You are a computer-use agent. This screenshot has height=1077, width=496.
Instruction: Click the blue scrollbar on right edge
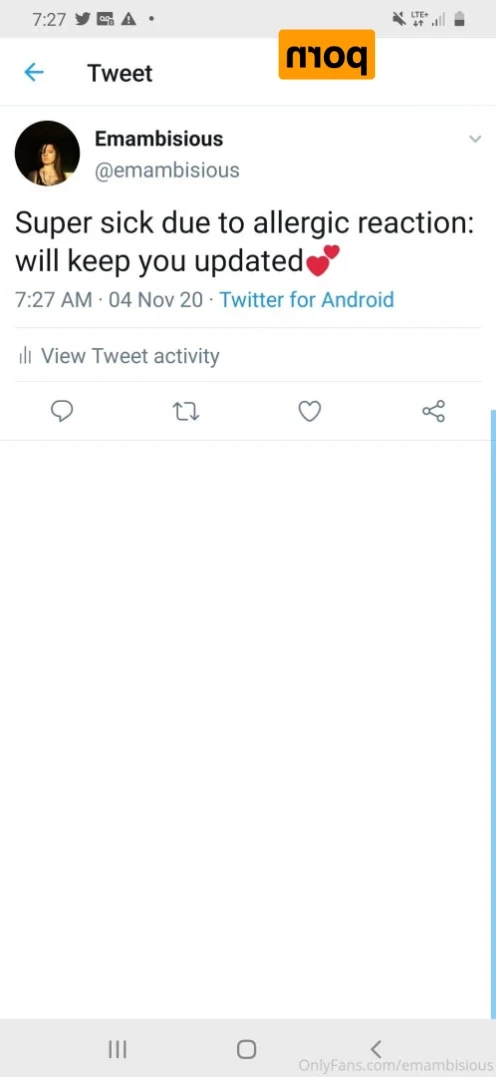pyautogui.click(x=493, y=714)
